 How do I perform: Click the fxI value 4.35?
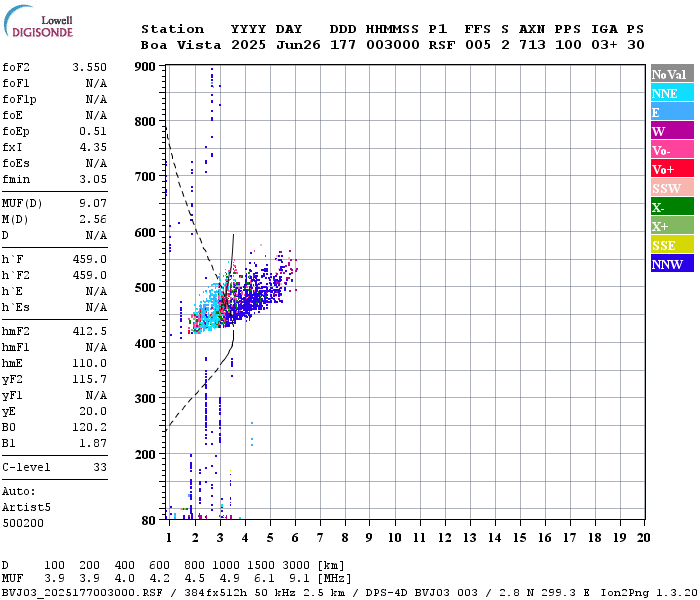93,147
